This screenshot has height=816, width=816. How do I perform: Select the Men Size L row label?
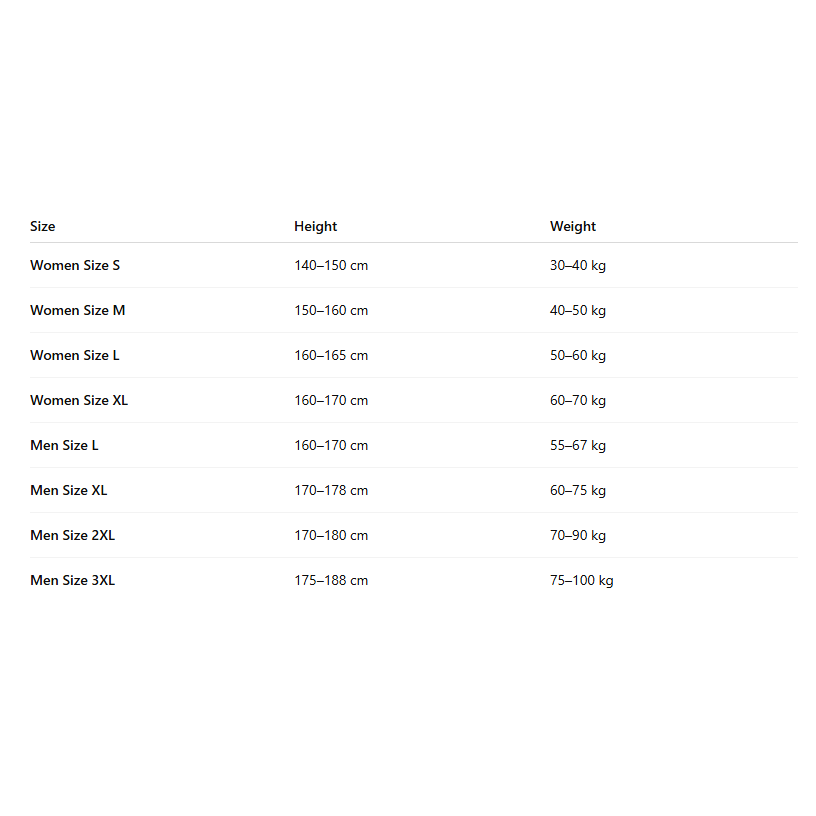64,446
